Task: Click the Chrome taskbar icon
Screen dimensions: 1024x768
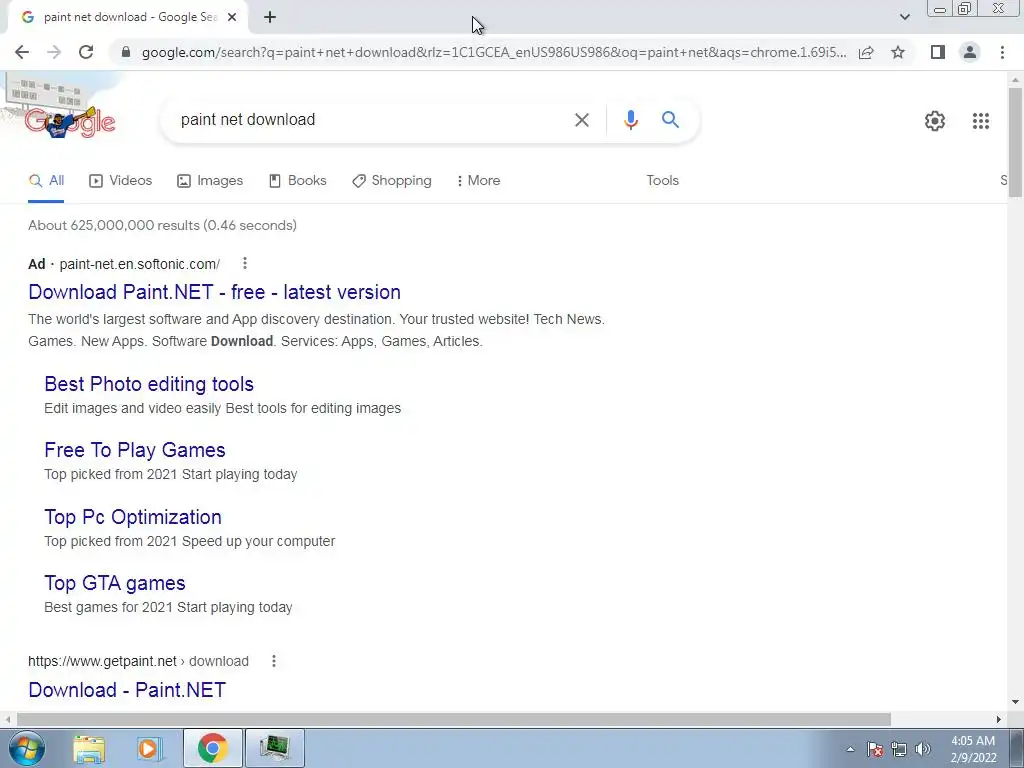Action: pos(212,748)
